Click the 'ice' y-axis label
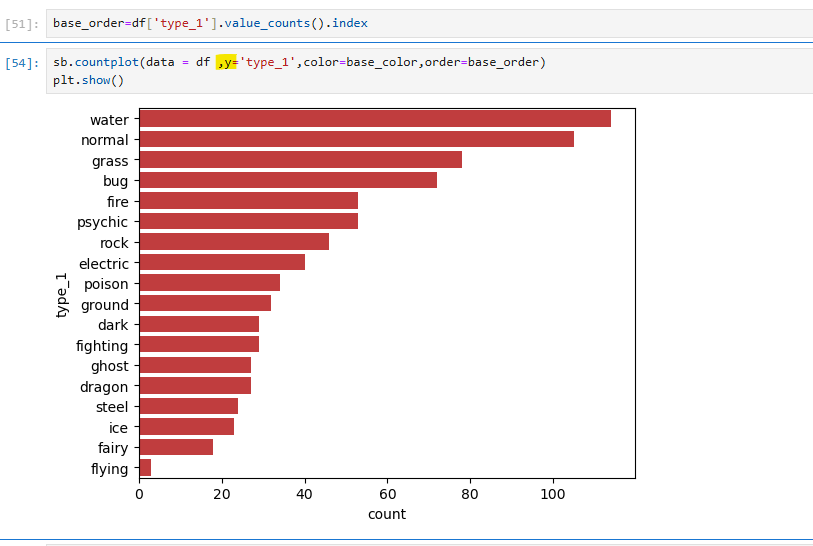813x546 pixels. coord(118,428)
